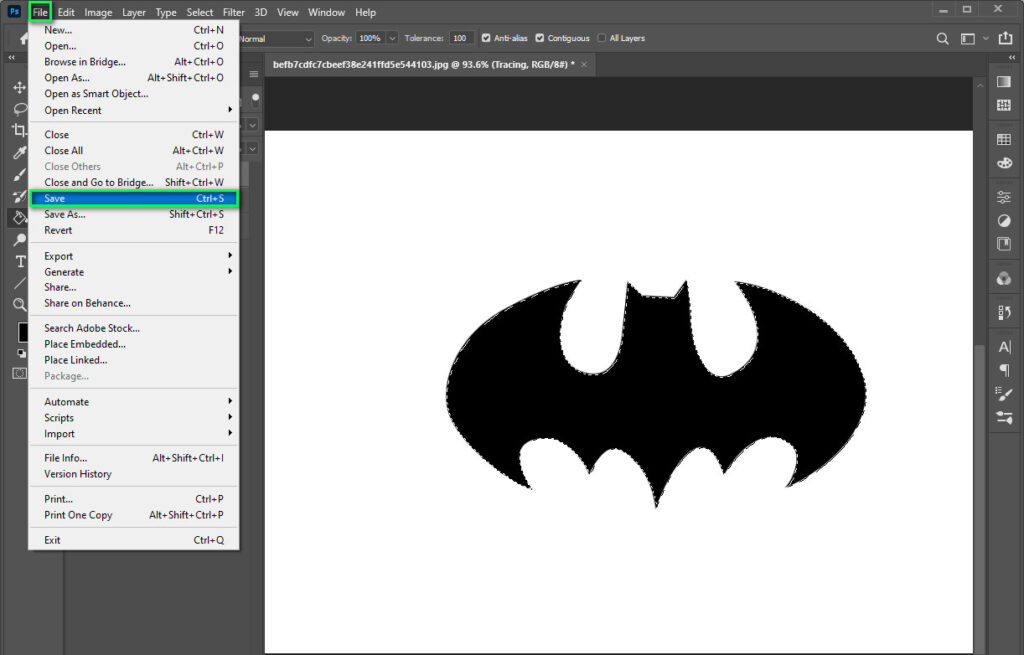Choose Print One Copy command
This screenshot has height=655, width=1024.
tap(77, 515)
